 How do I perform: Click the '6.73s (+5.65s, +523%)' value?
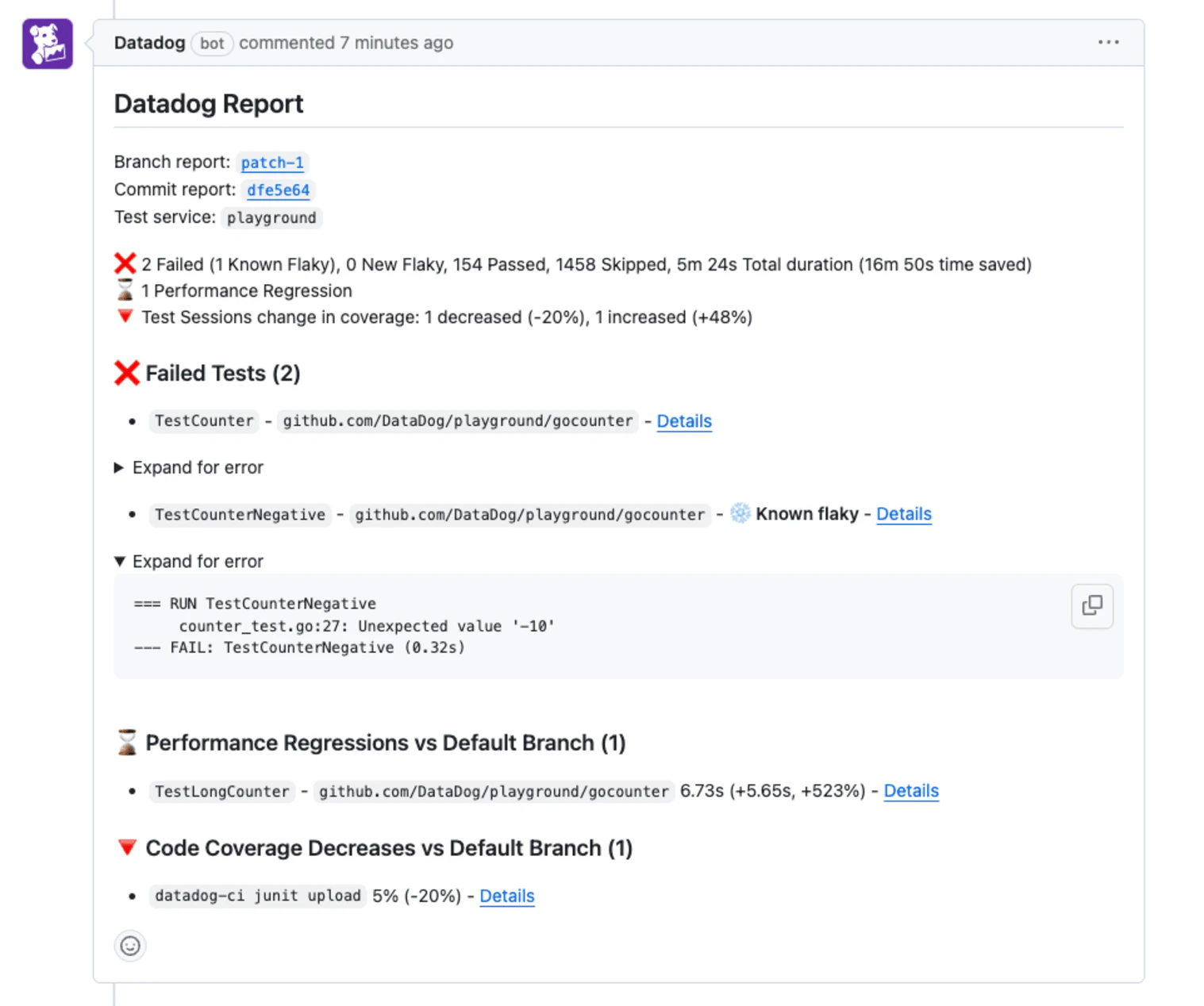click(x=773, y=791)
